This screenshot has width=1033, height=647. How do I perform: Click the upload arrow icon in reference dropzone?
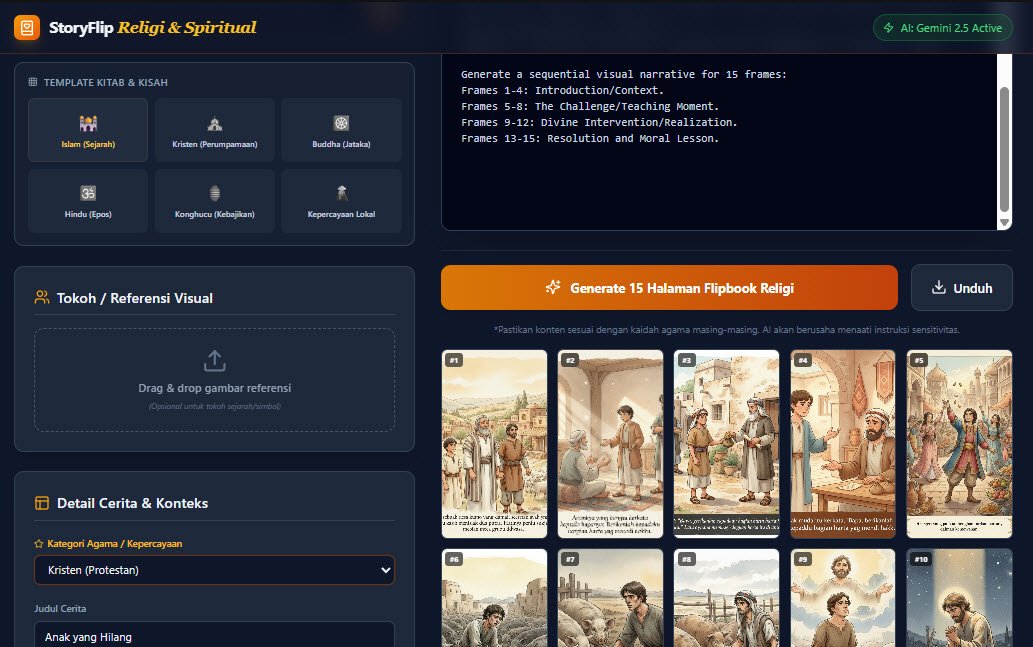pyautogui.click(x=215, y=361)
